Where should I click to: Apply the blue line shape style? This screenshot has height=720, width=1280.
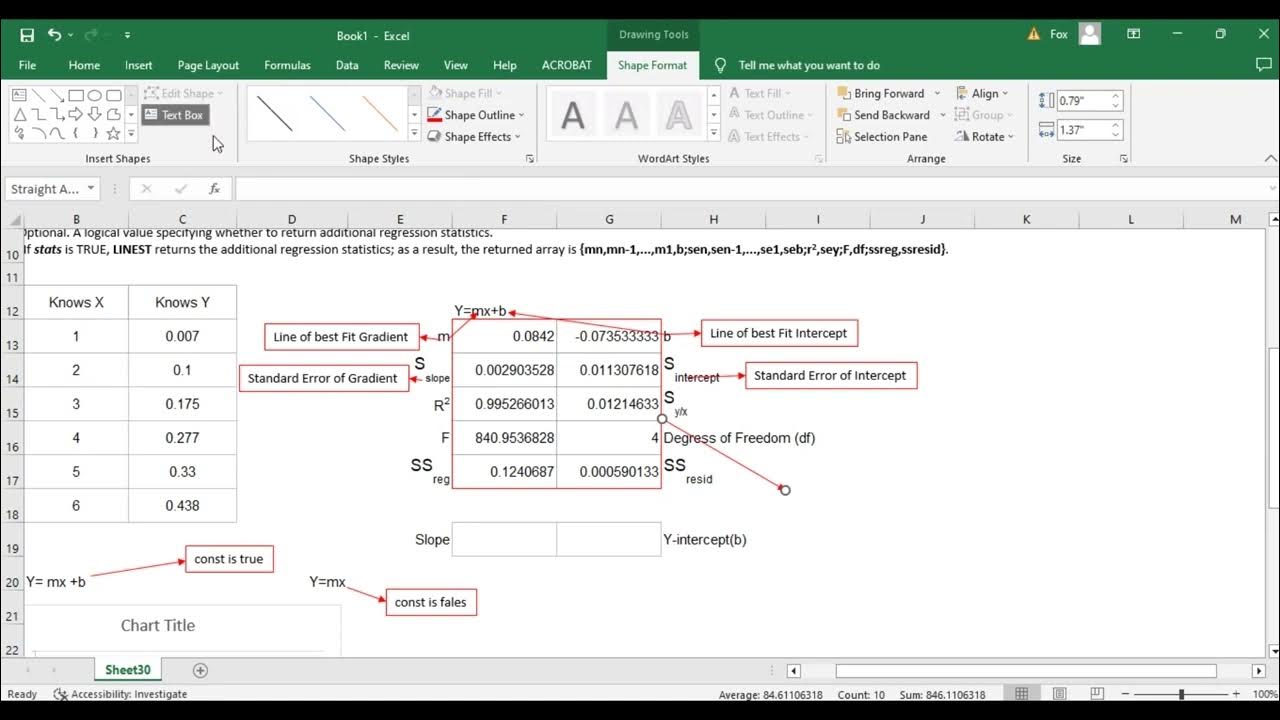(327, 114)
